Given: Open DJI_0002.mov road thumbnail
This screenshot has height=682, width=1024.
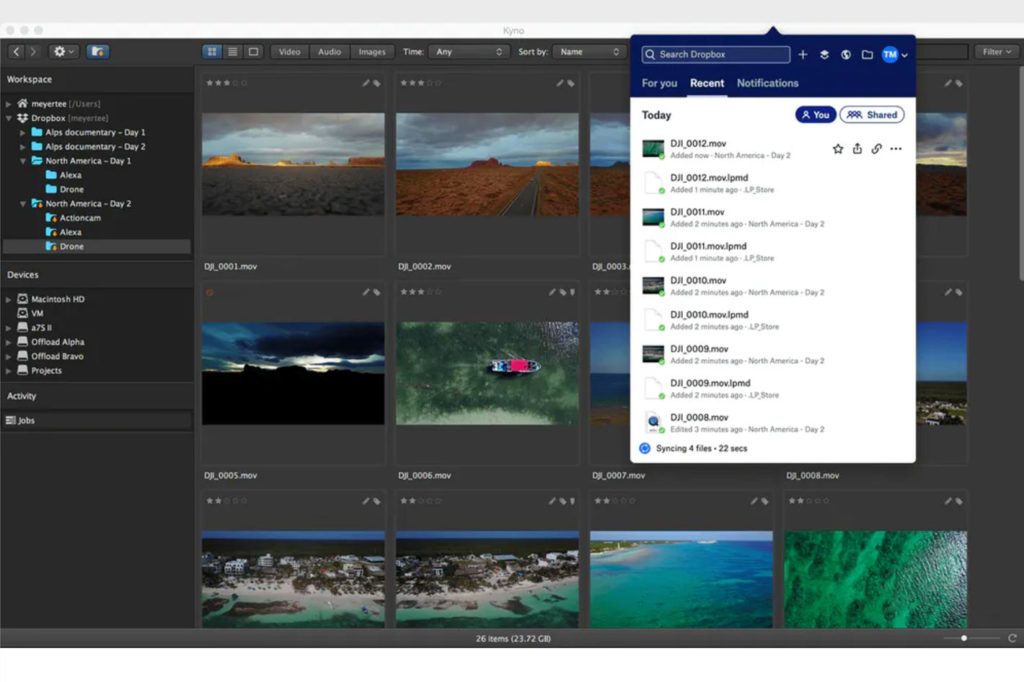Looking at the screenshot, I should coord(487,164).
